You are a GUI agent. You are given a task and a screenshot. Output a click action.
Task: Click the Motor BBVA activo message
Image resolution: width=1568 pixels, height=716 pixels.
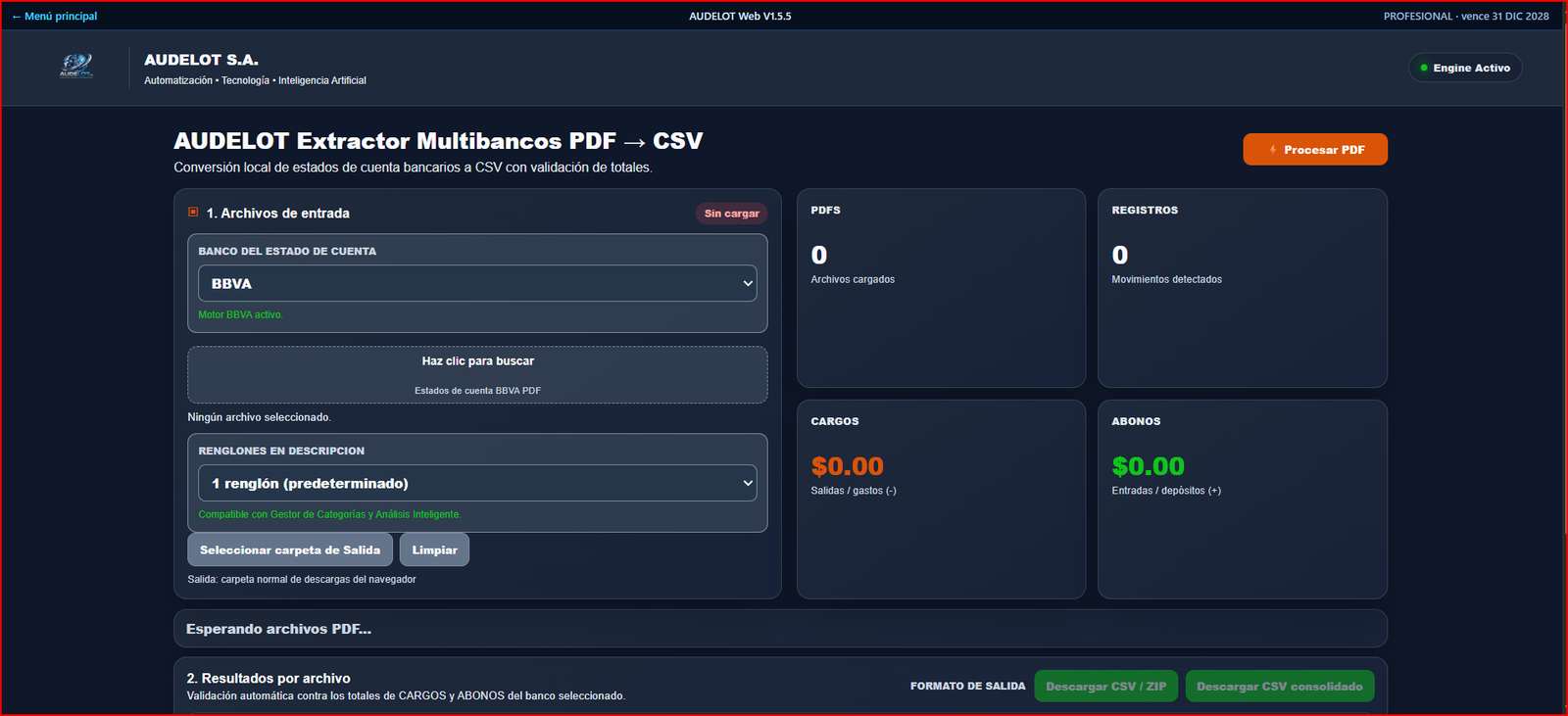[x=240, y=314]
